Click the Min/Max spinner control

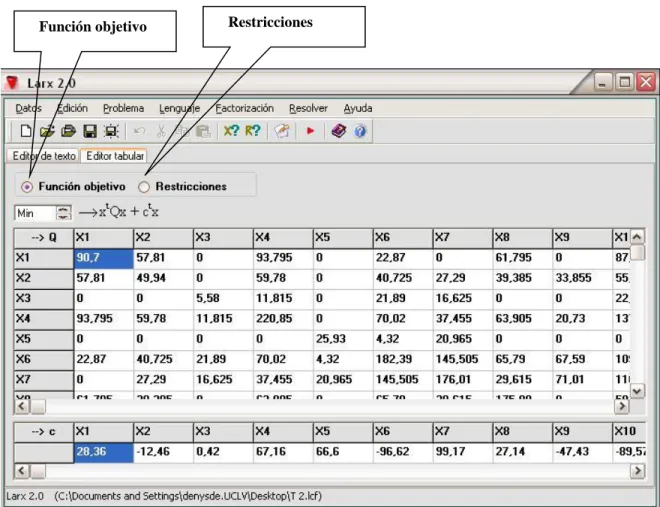[64, 213]
